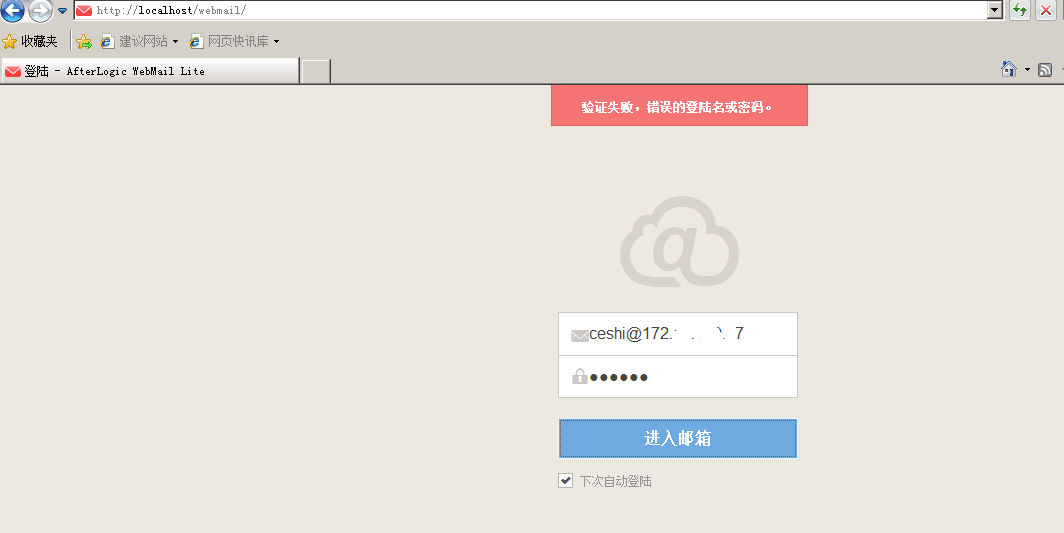Click the cloud @ webmail logo
The height and width of the screenshot is (533, 1064).
click(x=679, y=241)
